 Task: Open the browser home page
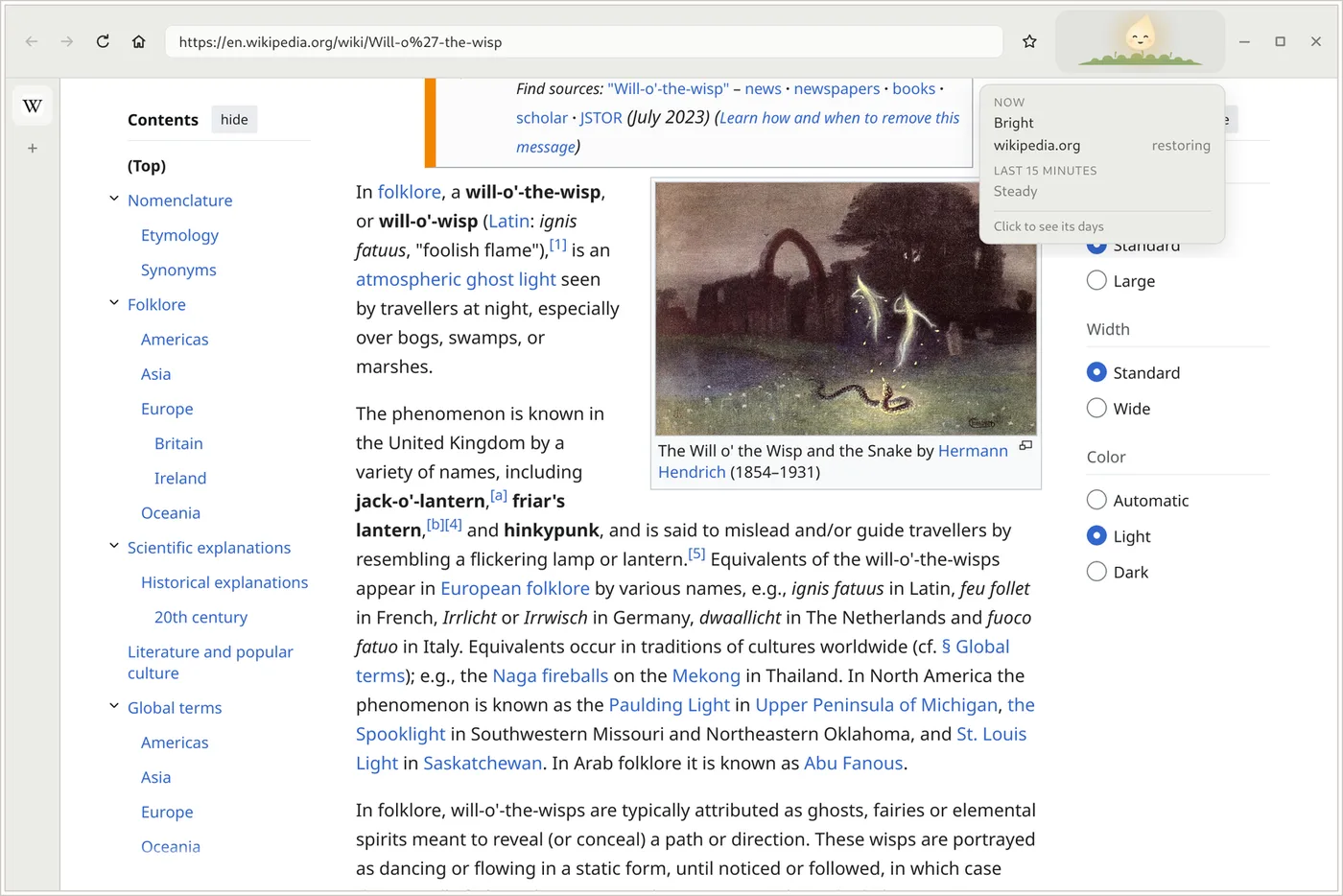pos(139,41)
